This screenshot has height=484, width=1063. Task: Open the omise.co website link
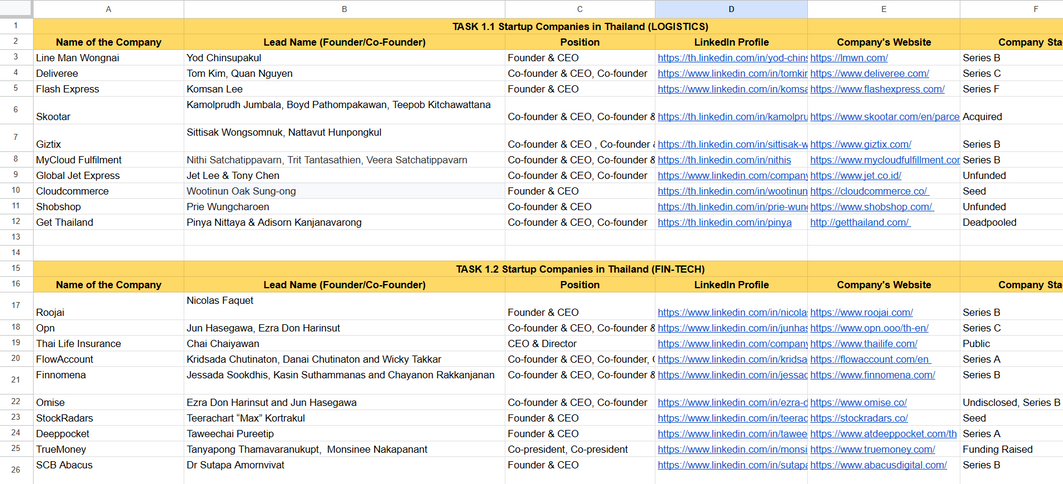(858, 403)
